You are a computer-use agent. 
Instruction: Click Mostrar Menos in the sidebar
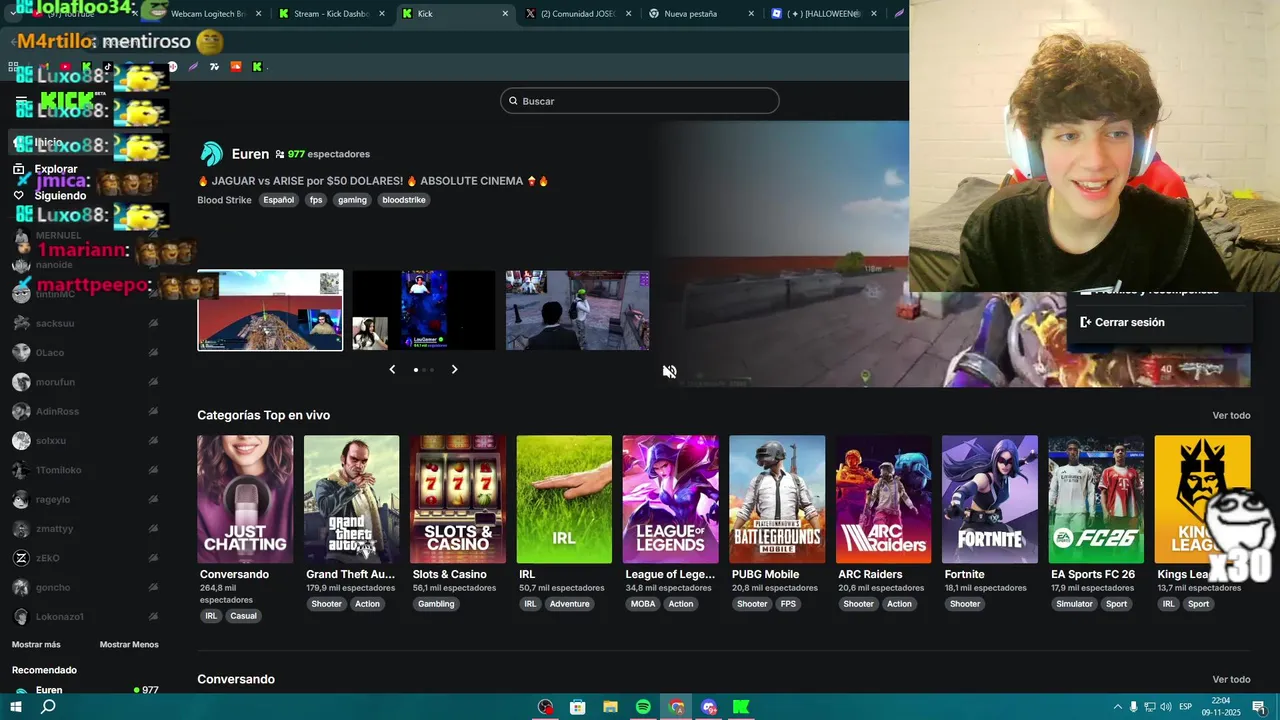point(129,644)
